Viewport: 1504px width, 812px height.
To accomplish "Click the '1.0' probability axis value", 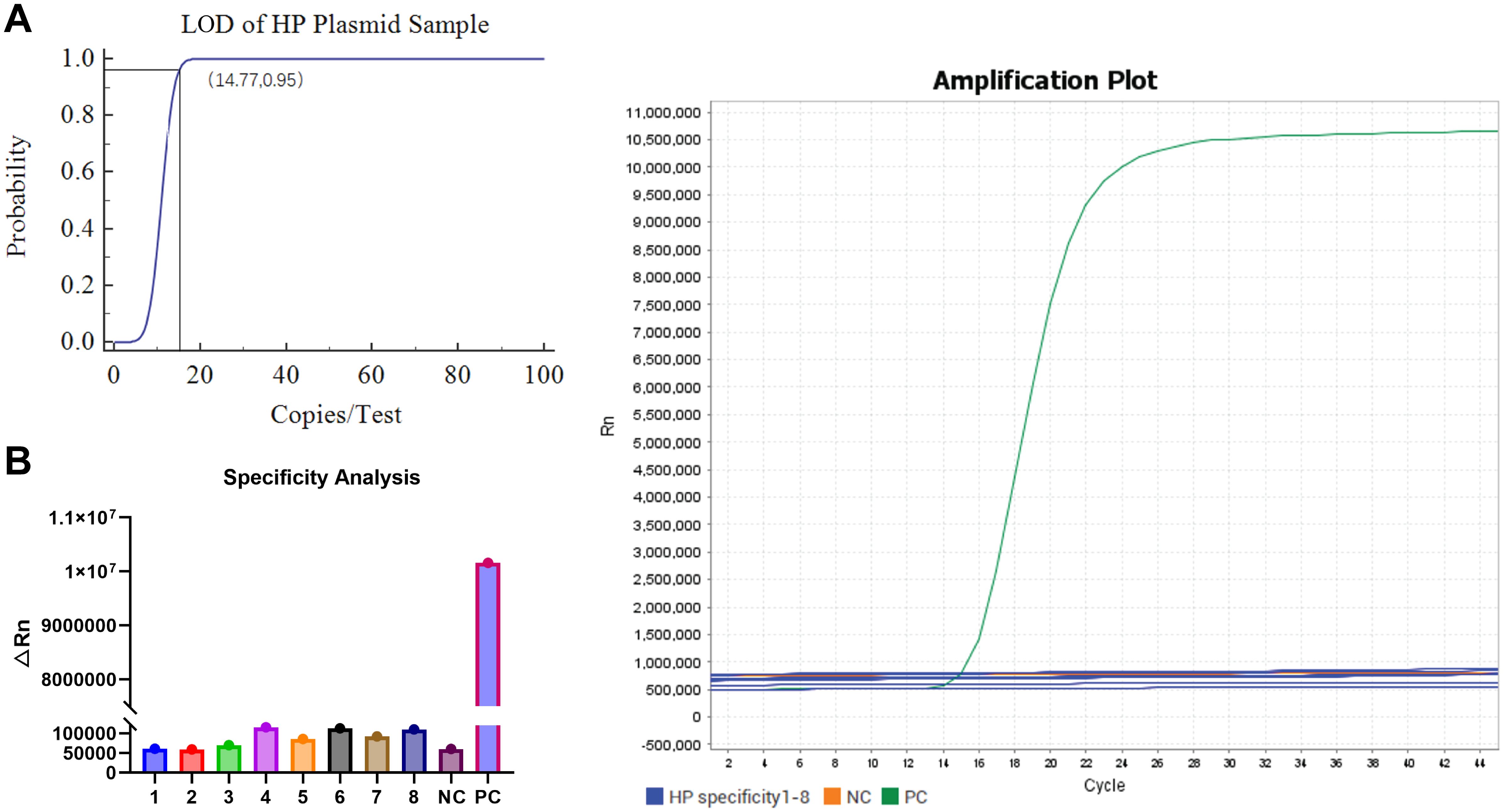I will pos(78,58).
